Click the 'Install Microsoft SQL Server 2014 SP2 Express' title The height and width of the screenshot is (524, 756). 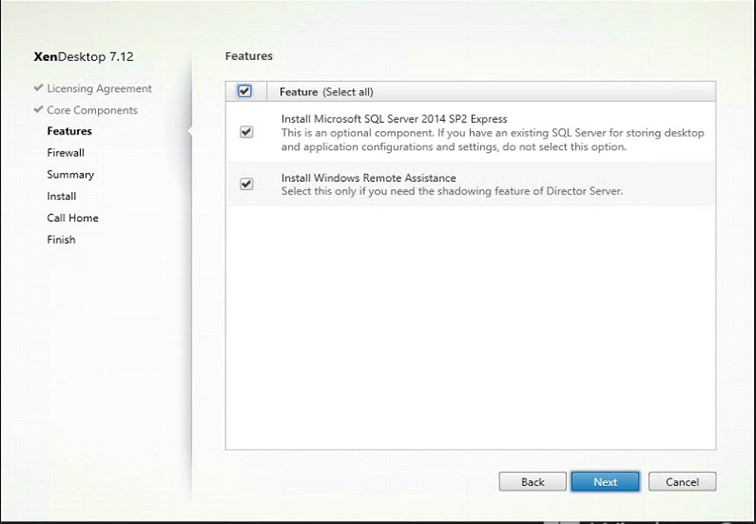(x=394, y=119)
